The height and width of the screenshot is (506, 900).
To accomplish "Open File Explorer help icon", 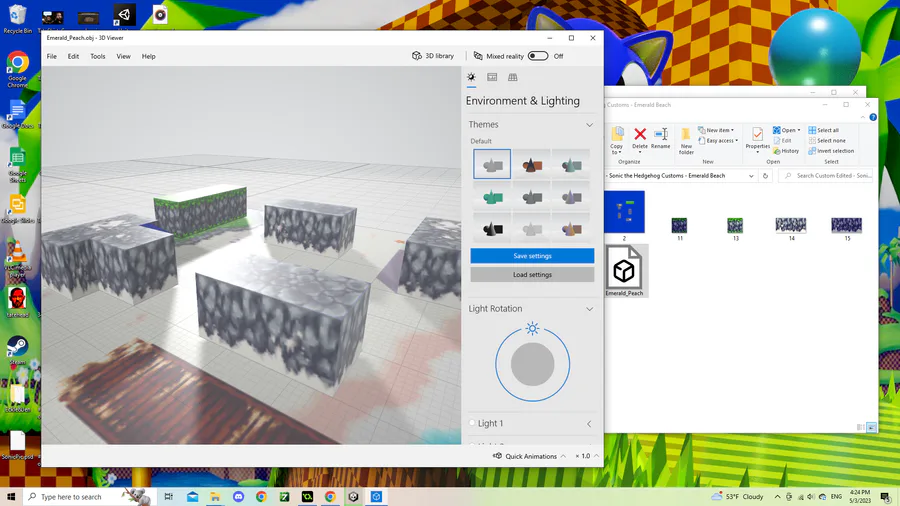I will tap(872, 117).
